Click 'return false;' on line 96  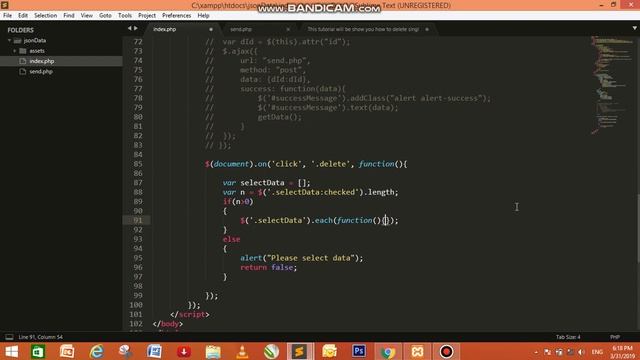coord(269,267)
